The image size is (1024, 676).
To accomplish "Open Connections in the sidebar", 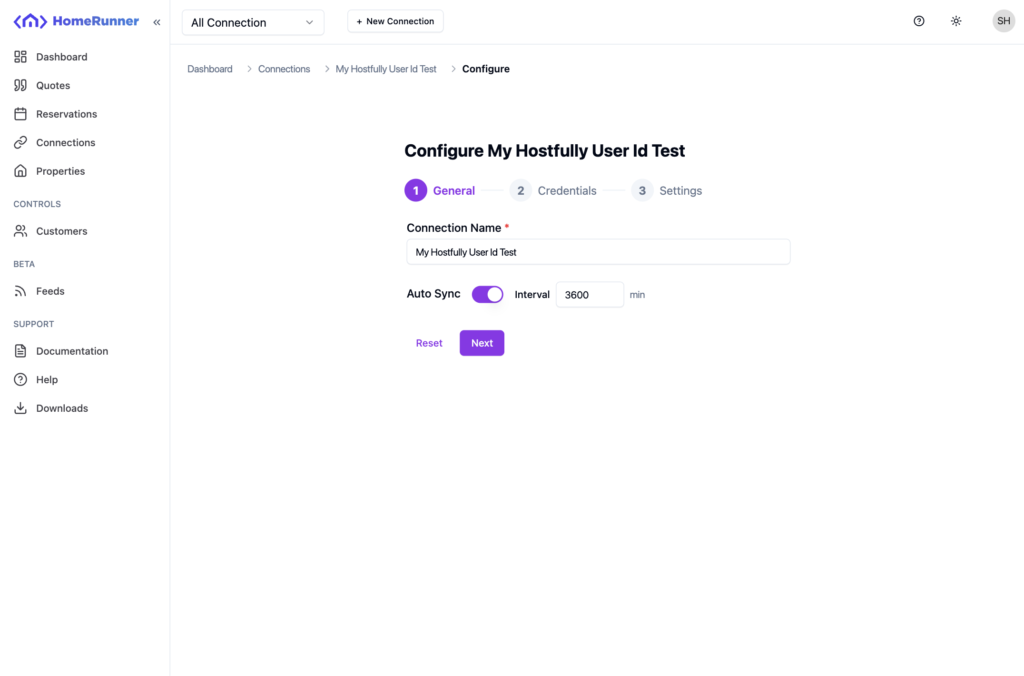I will click(x=65, y=143).
